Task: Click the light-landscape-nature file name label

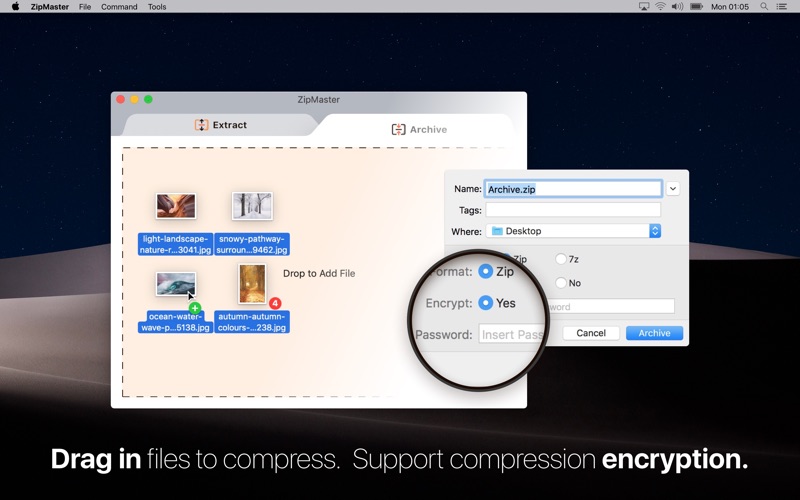Action: tap(175, 244)
